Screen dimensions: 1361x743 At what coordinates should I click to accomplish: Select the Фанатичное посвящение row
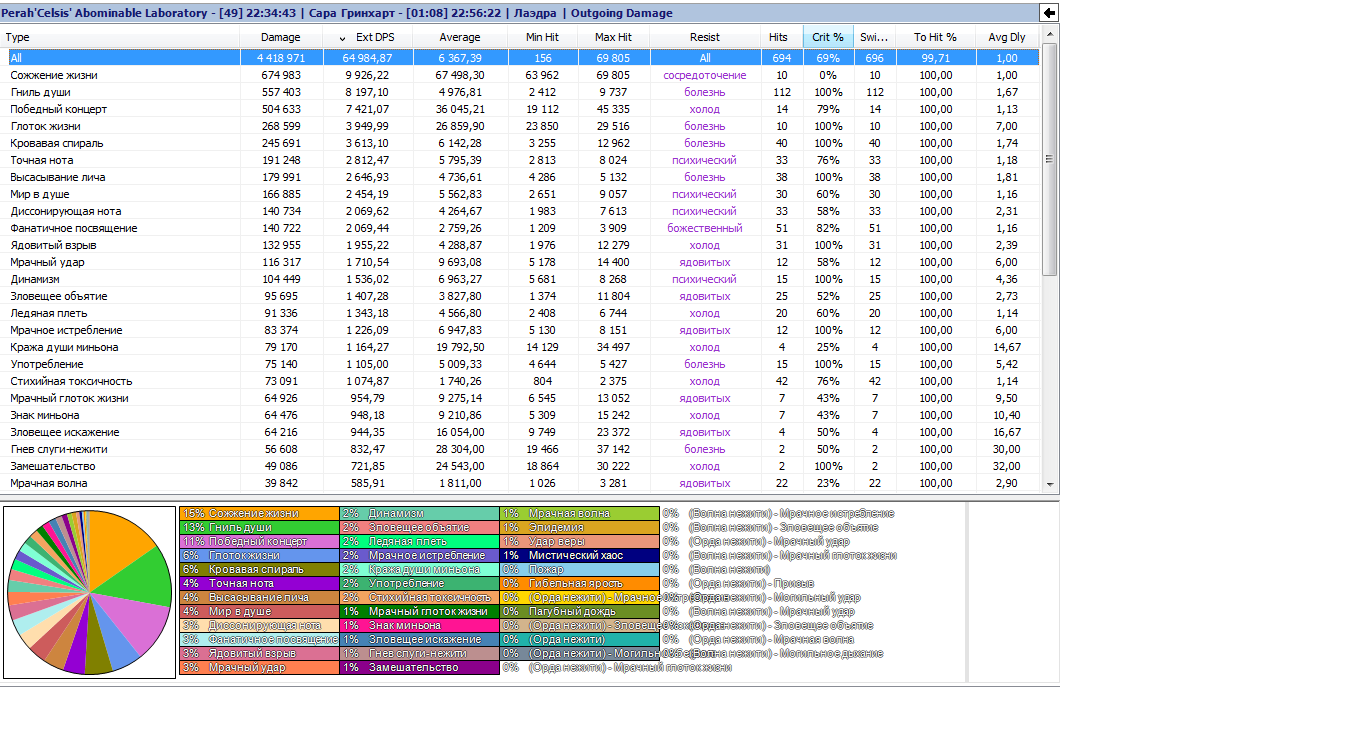(520, 228)
